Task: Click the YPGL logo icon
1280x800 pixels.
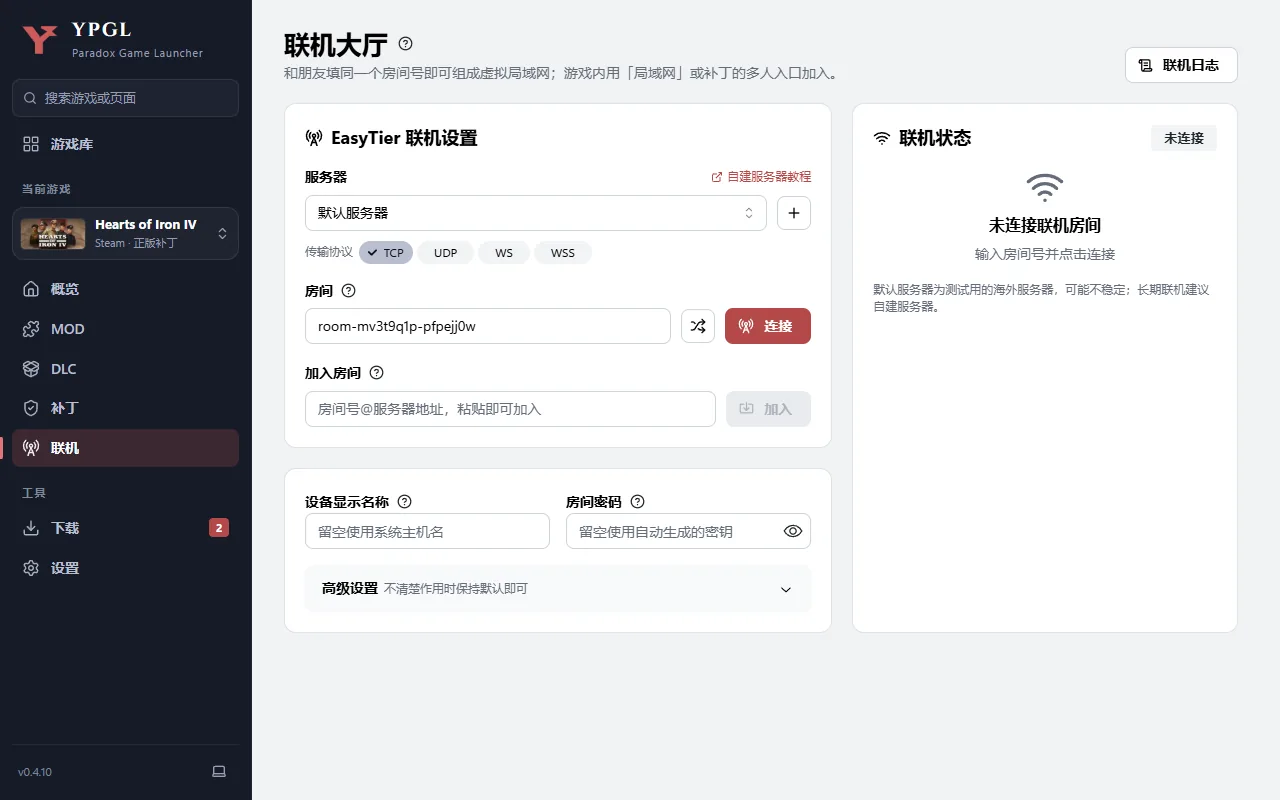Action: 40,39
